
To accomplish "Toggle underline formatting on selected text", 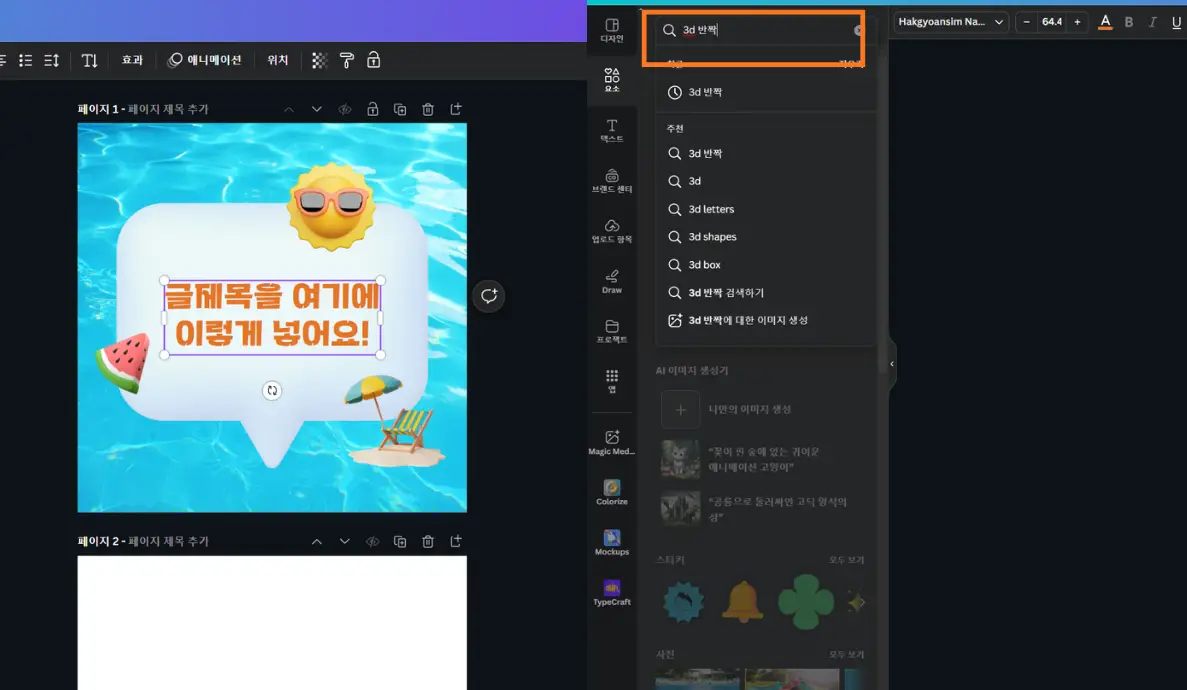I will (1177, 21).
